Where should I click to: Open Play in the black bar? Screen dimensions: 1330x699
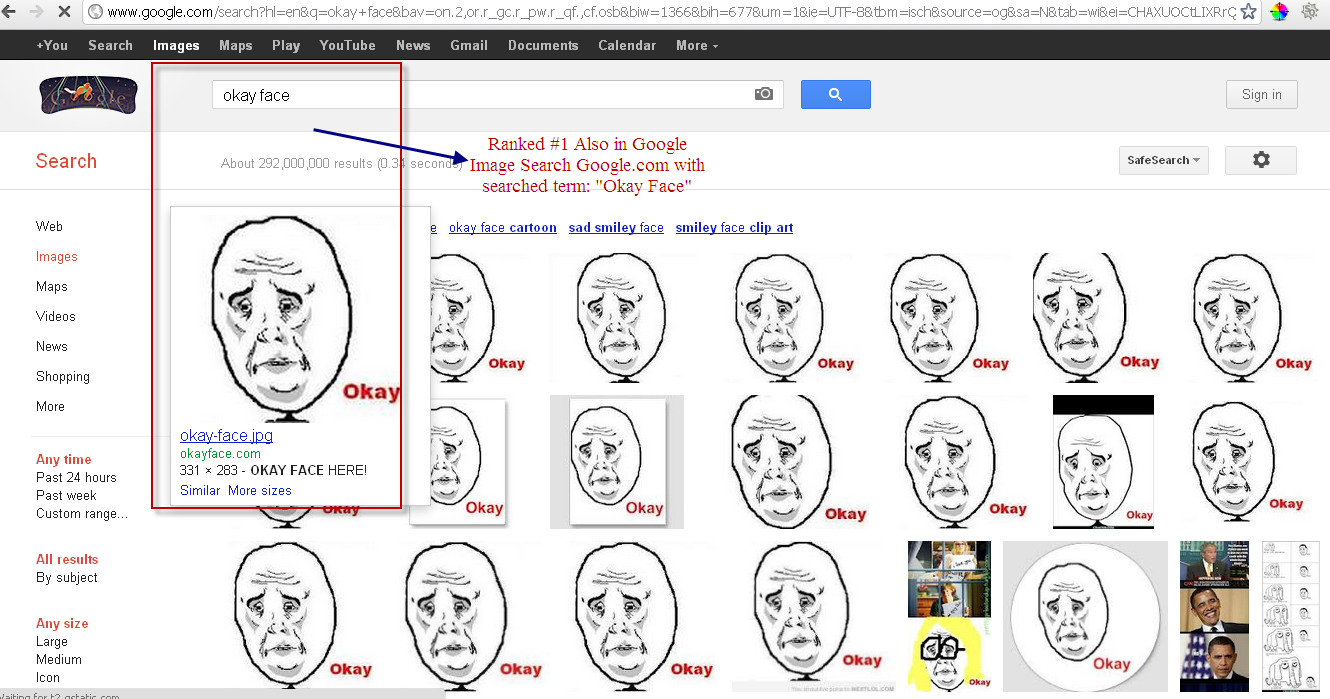[x=286, y=45]
